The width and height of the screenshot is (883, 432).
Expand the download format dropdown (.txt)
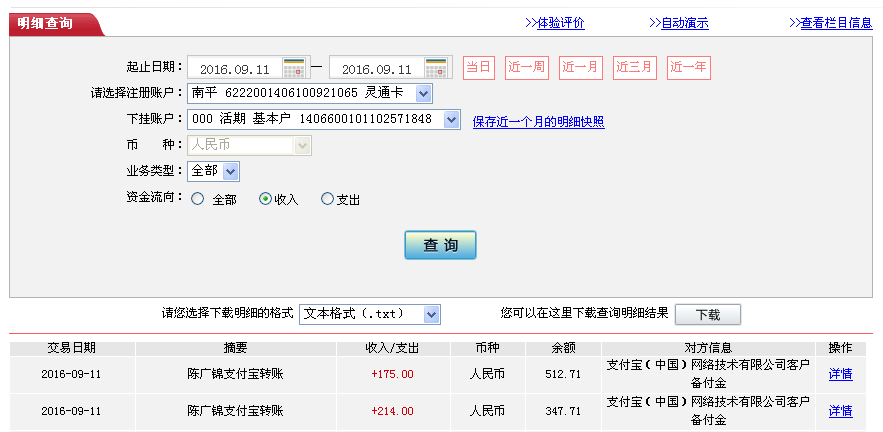(x=431, y=314)
